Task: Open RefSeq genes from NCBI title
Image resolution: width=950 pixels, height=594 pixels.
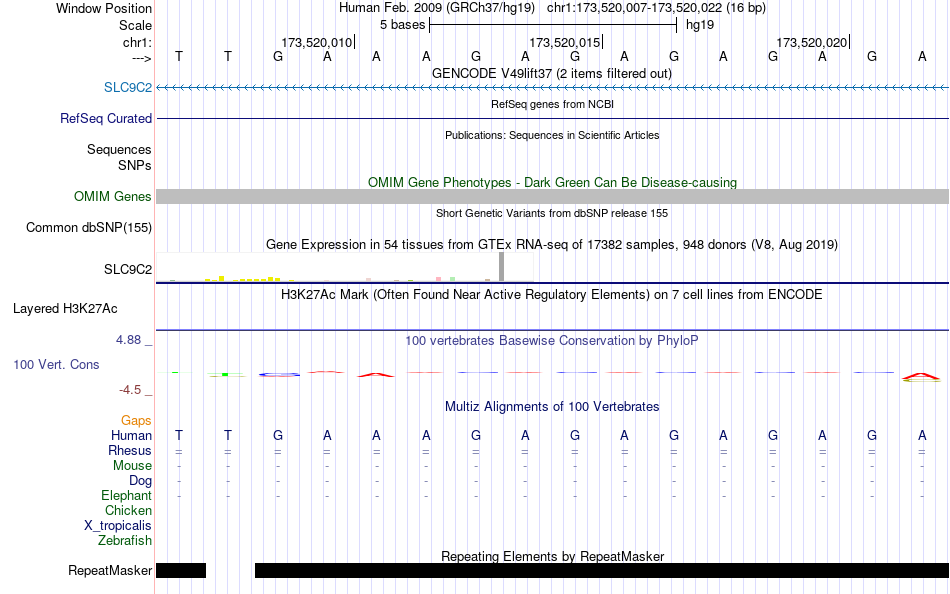Action: [552, 104]
